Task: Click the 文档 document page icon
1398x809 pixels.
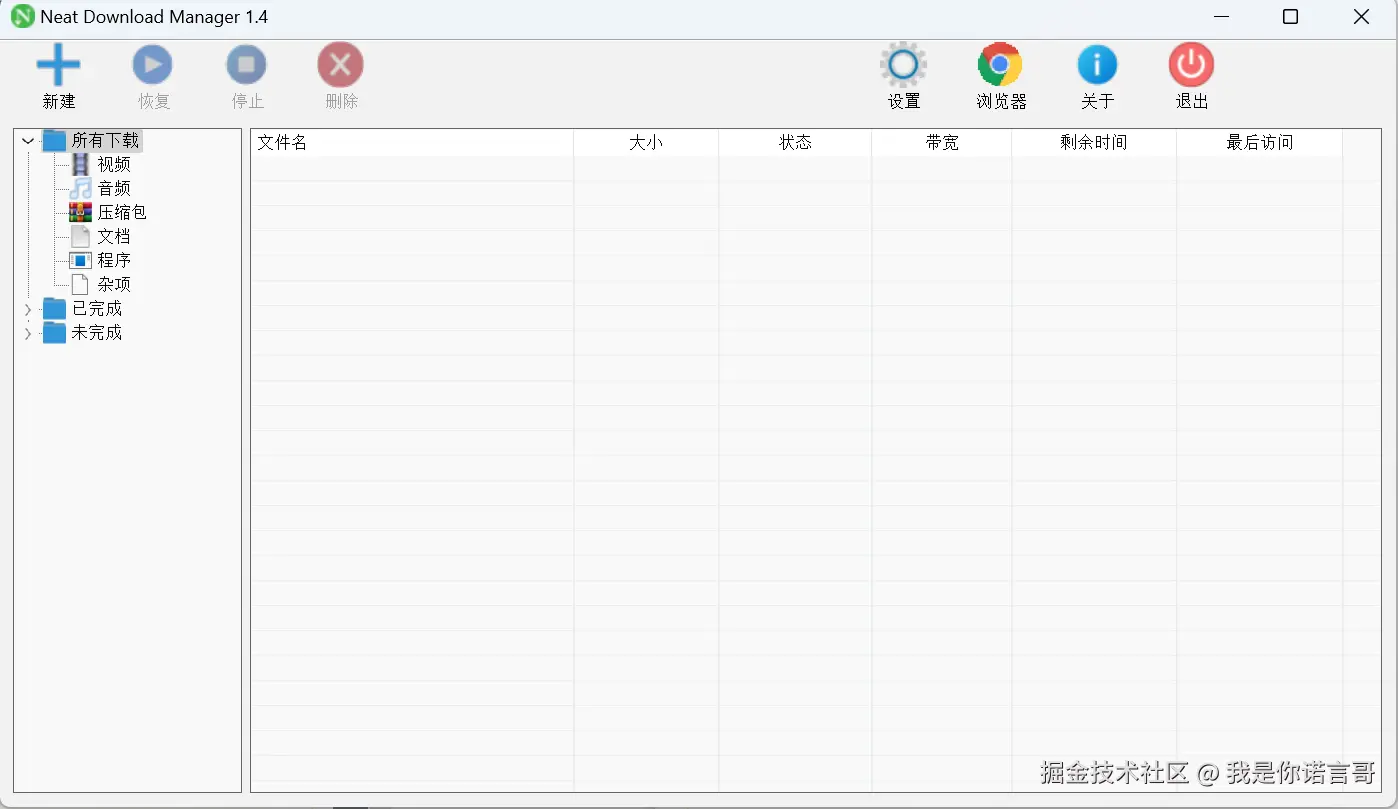Action: (x=81, y=236)
